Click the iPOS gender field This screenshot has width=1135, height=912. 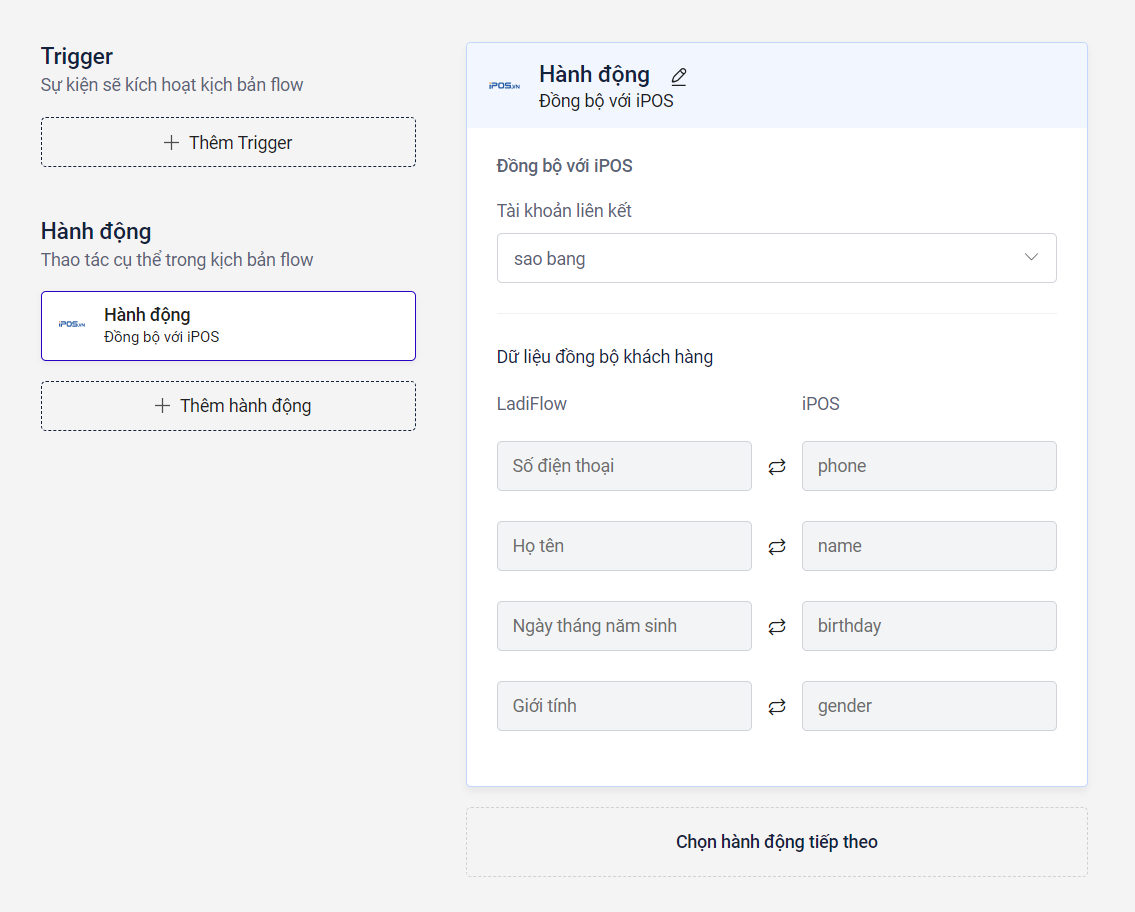929,706
